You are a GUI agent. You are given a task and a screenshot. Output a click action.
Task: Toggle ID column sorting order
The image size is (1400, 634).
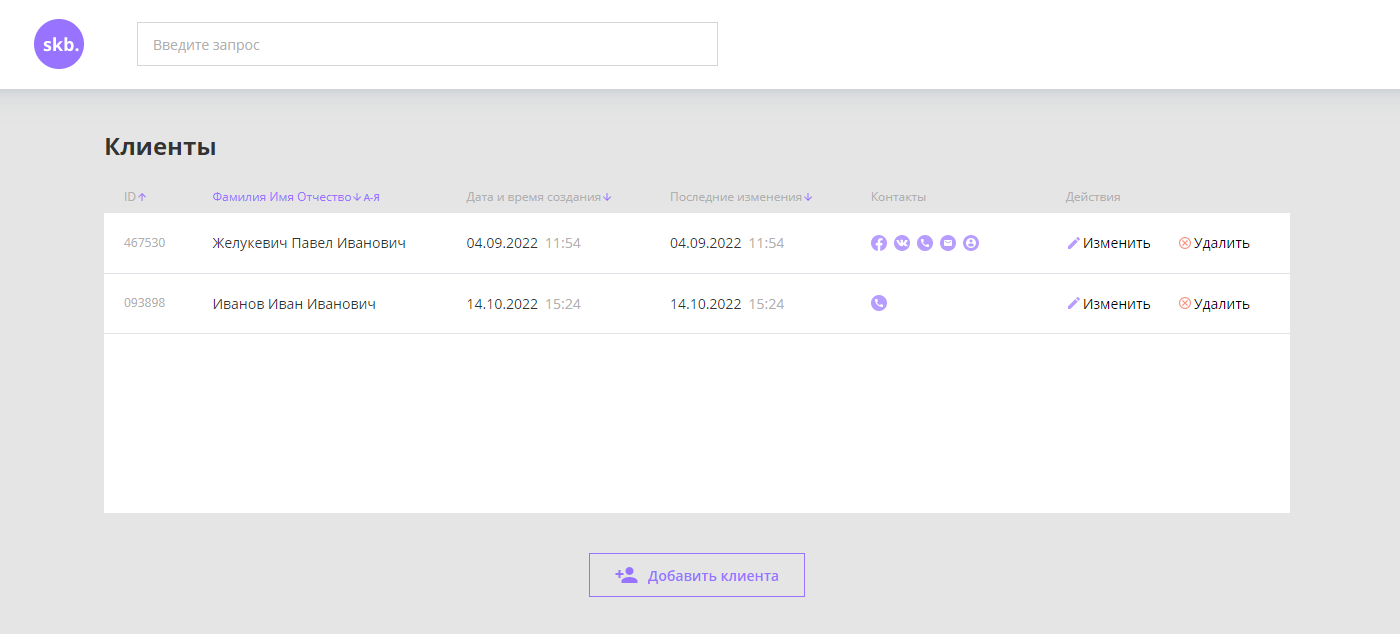[134, 196]
